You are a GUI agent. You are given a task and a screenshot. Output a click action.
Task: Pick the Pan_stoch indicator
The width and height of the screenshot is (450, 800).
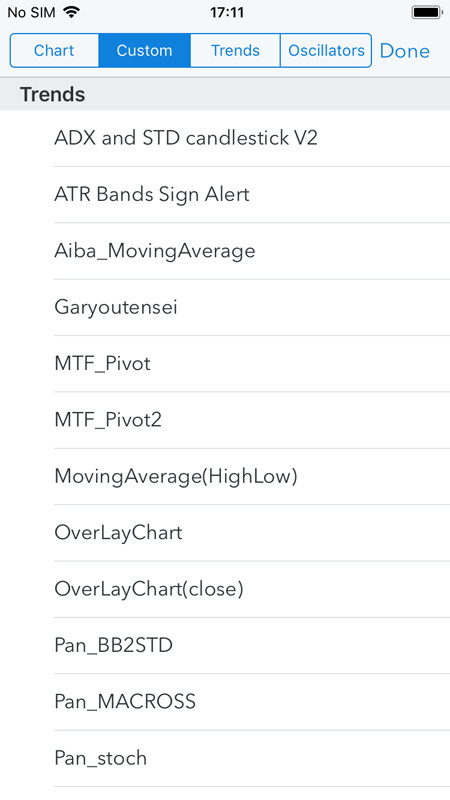pos(225,759)
